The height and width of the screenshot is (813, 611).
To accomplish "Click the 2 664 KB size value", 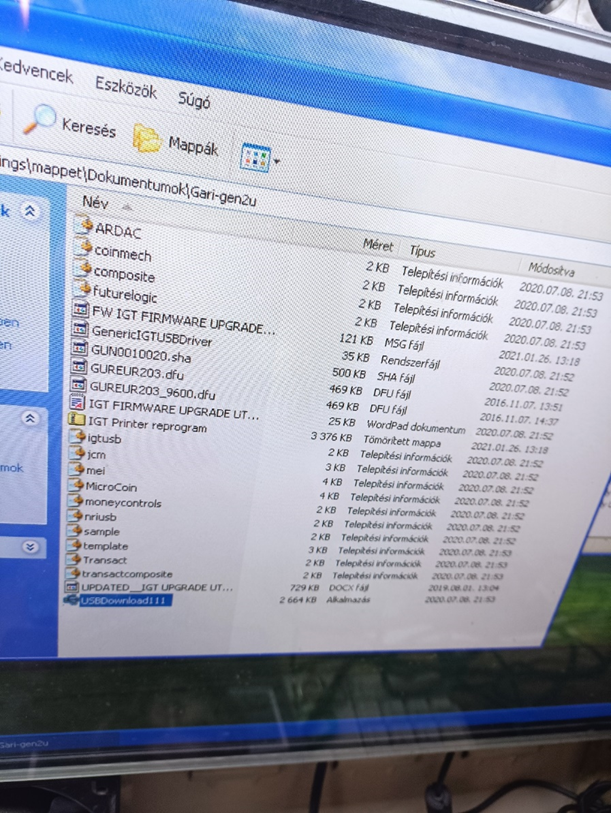I will pyautogui.click(x=298, y=600).
